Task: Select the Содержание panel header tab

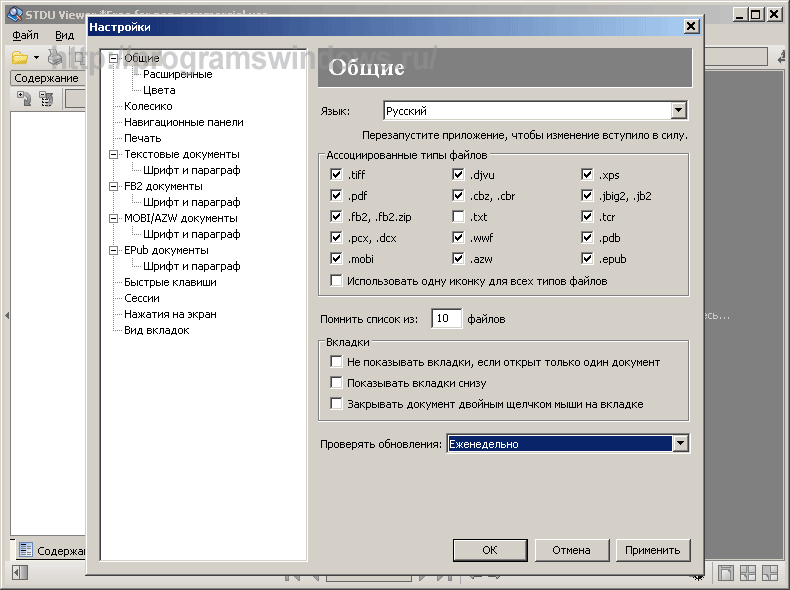Action: pyautogui.click(x=46, y=78)
